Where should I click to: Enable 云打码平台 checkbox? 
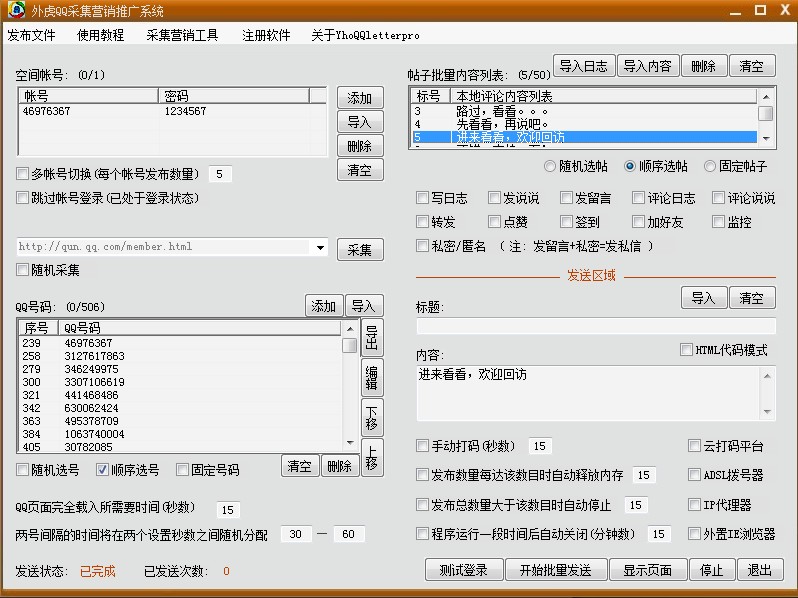click(x=694, y=446)
